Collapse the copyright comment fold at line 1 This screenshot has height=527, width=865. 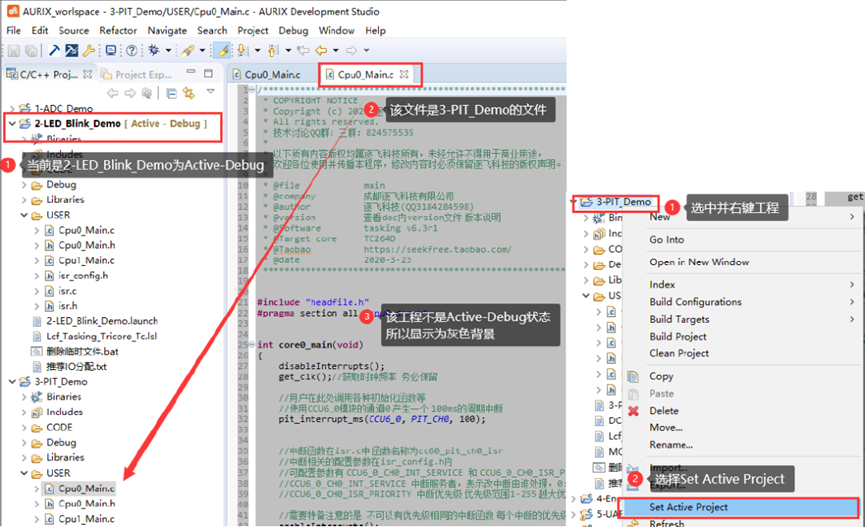[252, 89]
